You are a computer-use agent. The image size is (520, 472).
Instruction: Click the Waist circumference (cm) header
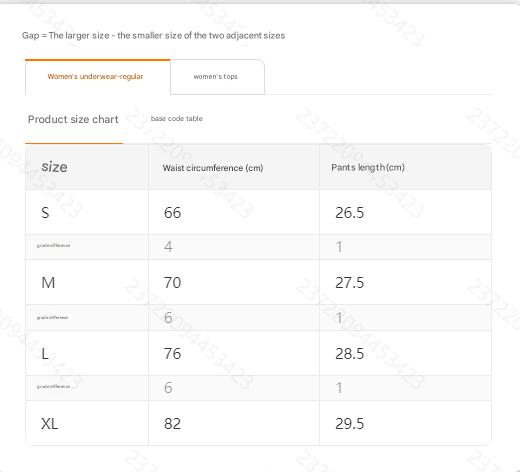pyautogui.click(x=213, y=168)
